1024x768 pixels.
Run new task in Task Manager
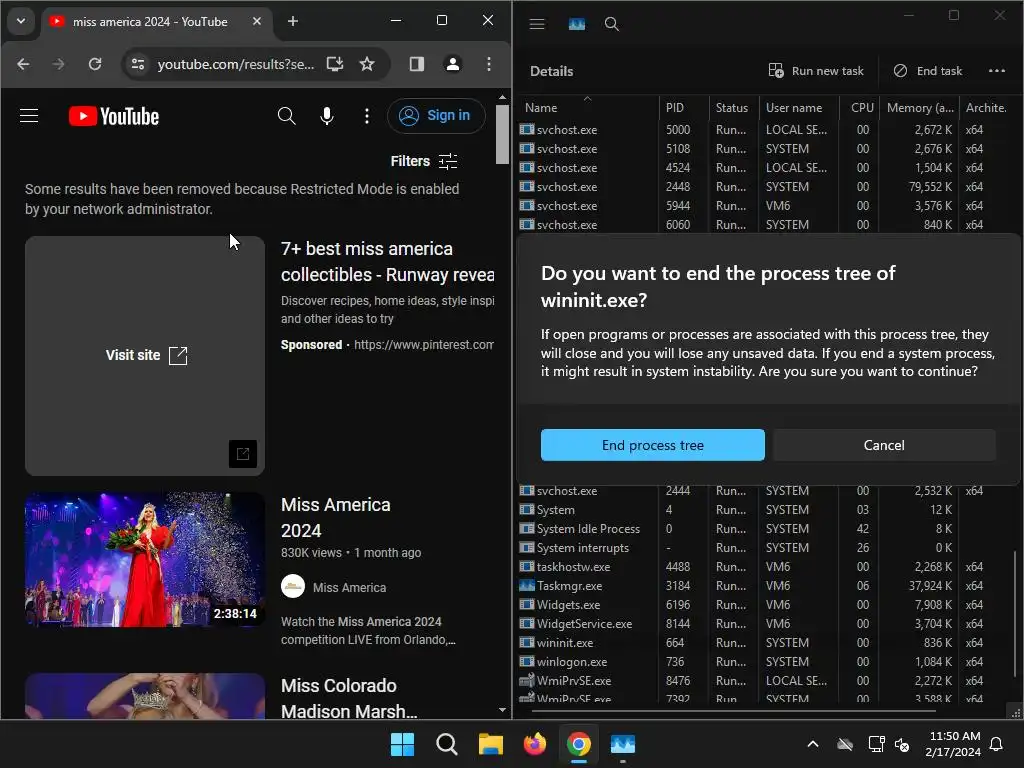coord(816,71)
